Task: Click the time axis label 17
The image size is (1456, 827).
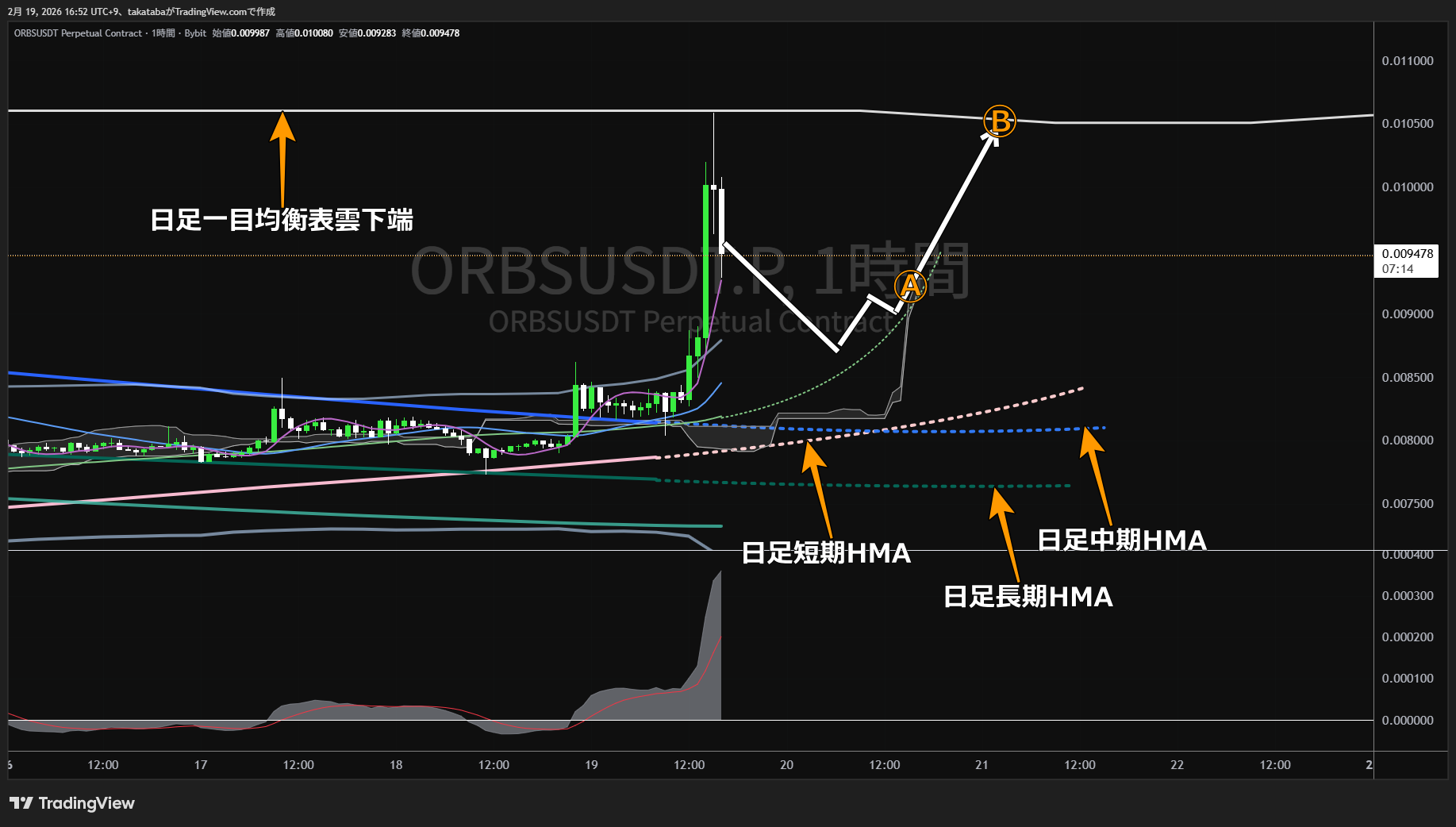Action: (x=201, y=765)
